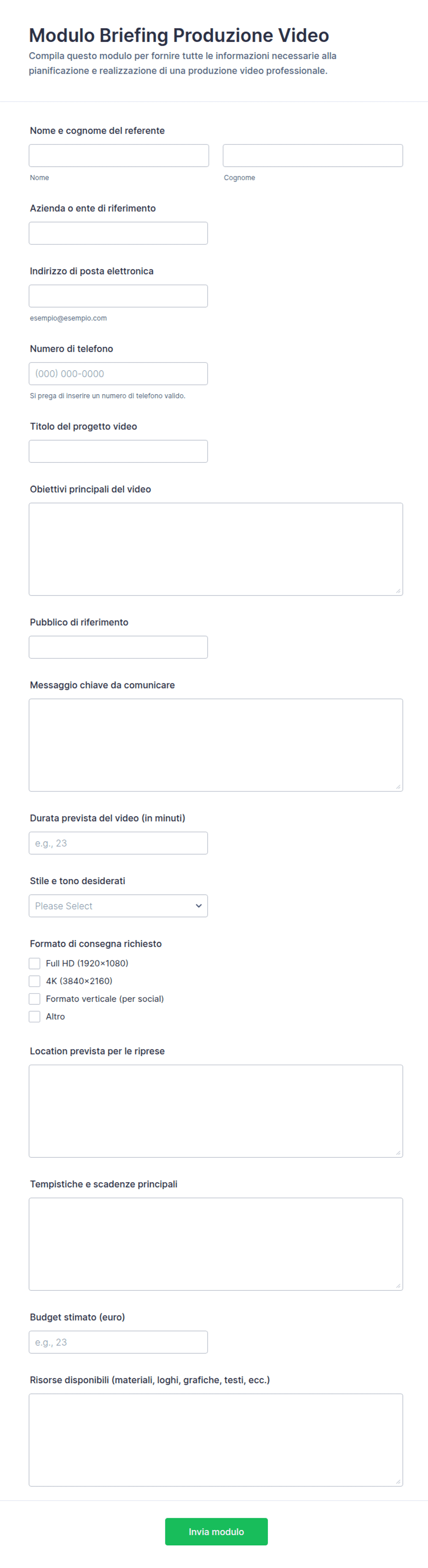Click the Location prevista per le riprese textarea
The image size is (428, 1568).
(x=216, y=1111)
